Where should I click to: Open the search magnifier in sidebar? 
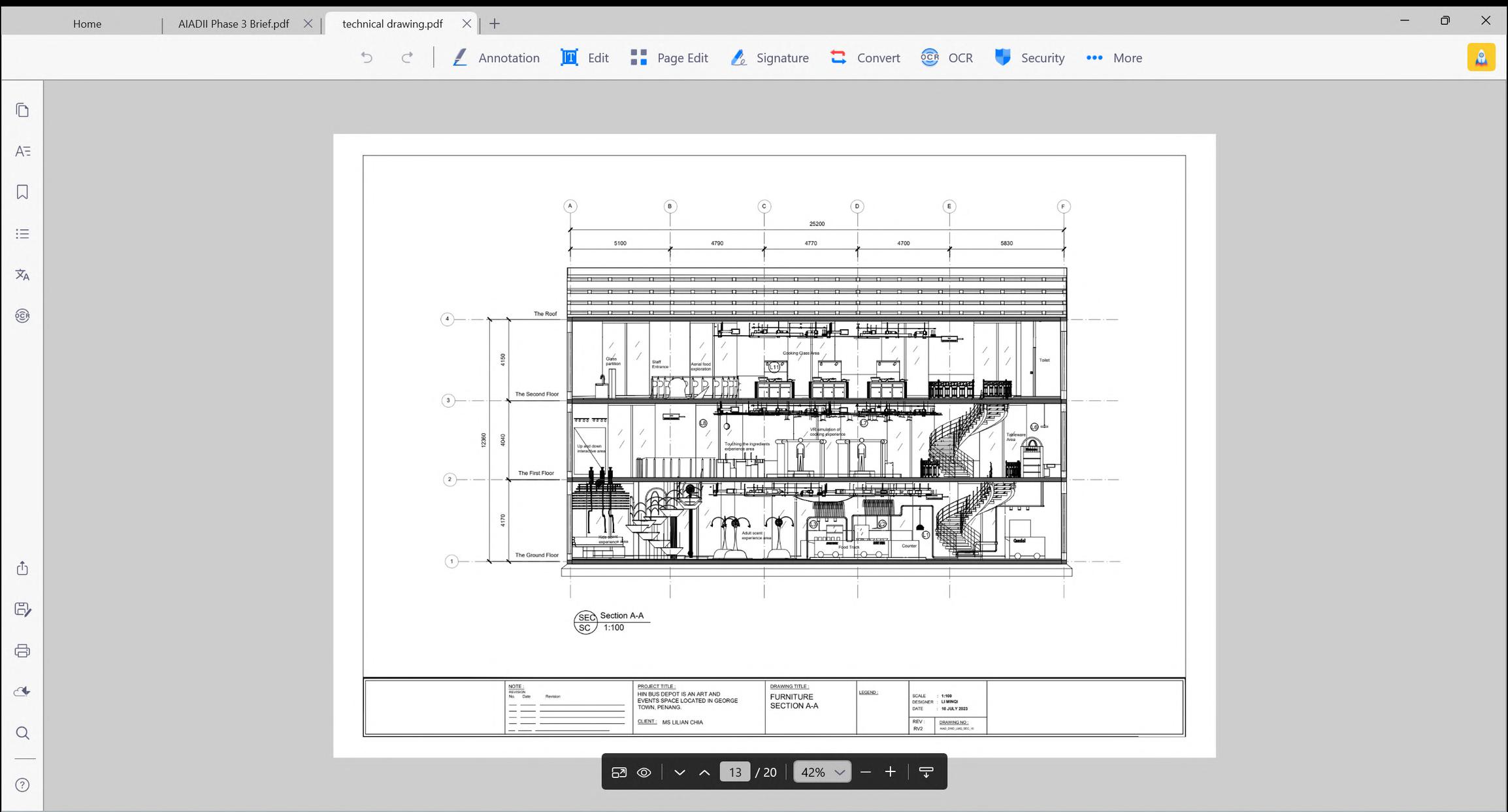(x=22, y=733)
